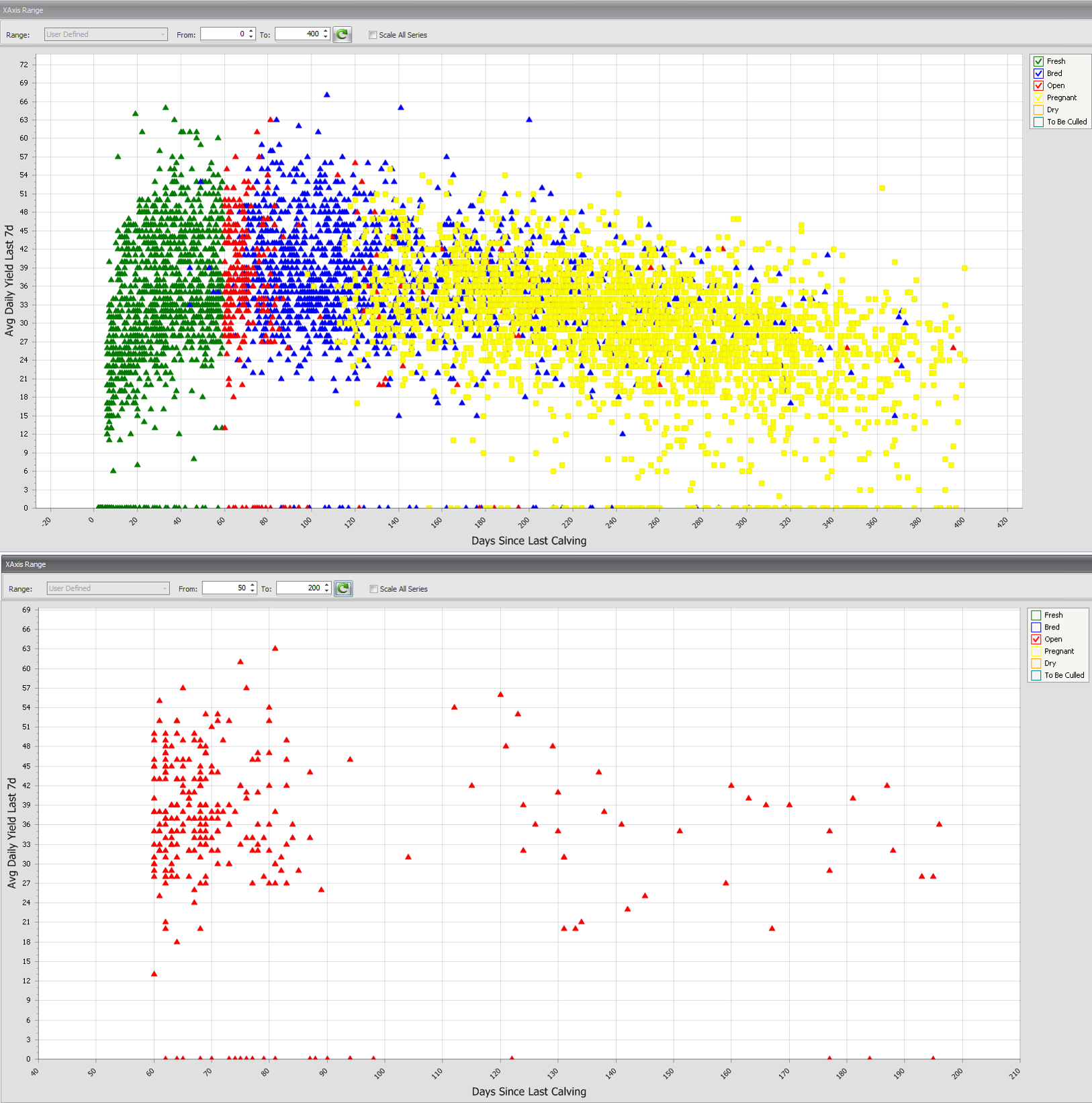Click the refresh icon in bottom chart toolbar
The image size is (1092, 1103).
(x=343, y=588)
